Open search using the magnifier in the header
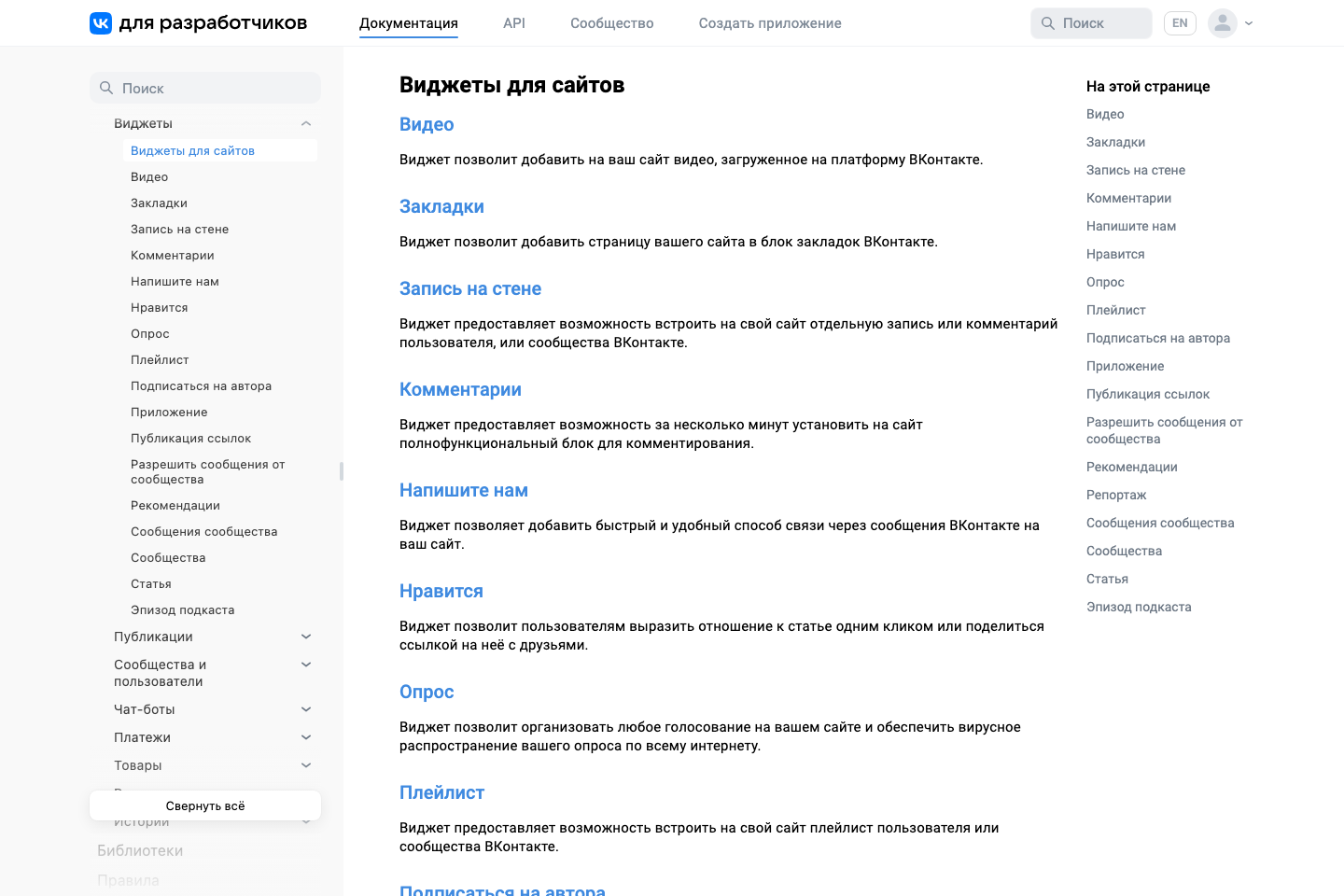1344x896 pixels. click(x=1045, y=22)
